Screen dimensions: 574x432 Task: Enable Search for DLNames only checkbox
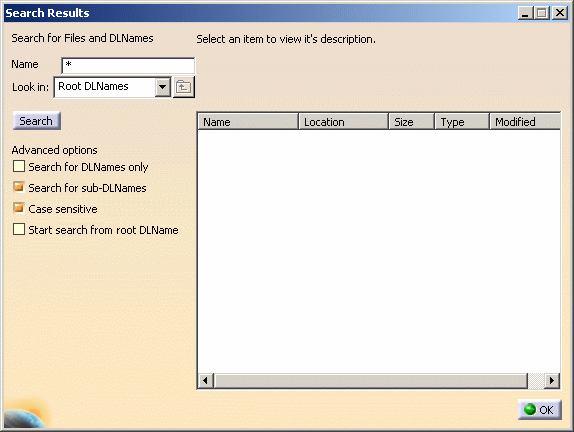point(19,166)
